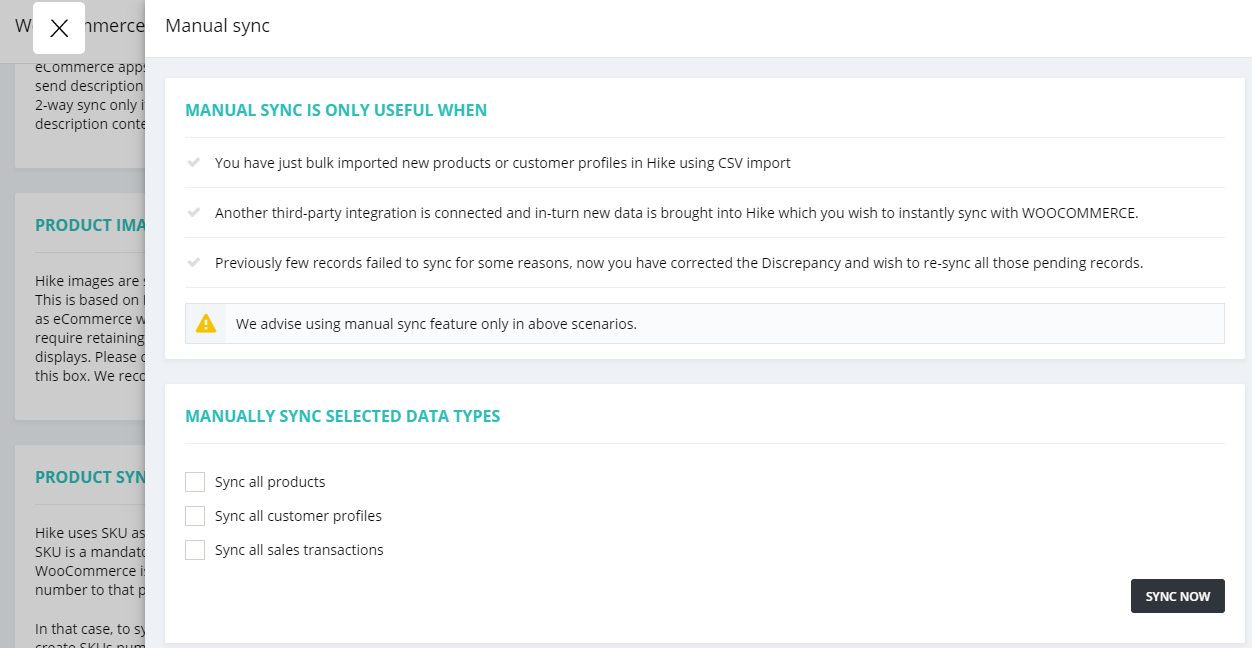Click the manual sync advisory message text

436,324
